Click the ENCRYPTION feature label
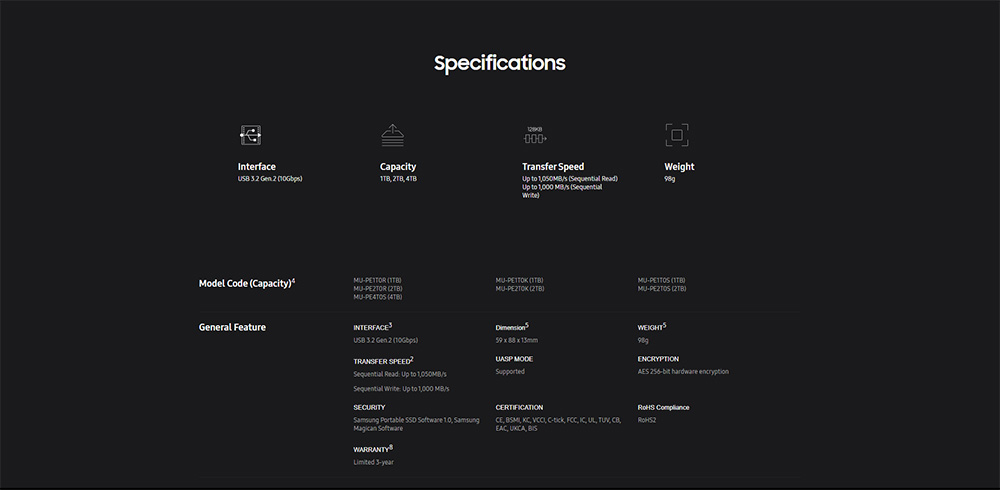1000x490 pixels. pos(658,359)
